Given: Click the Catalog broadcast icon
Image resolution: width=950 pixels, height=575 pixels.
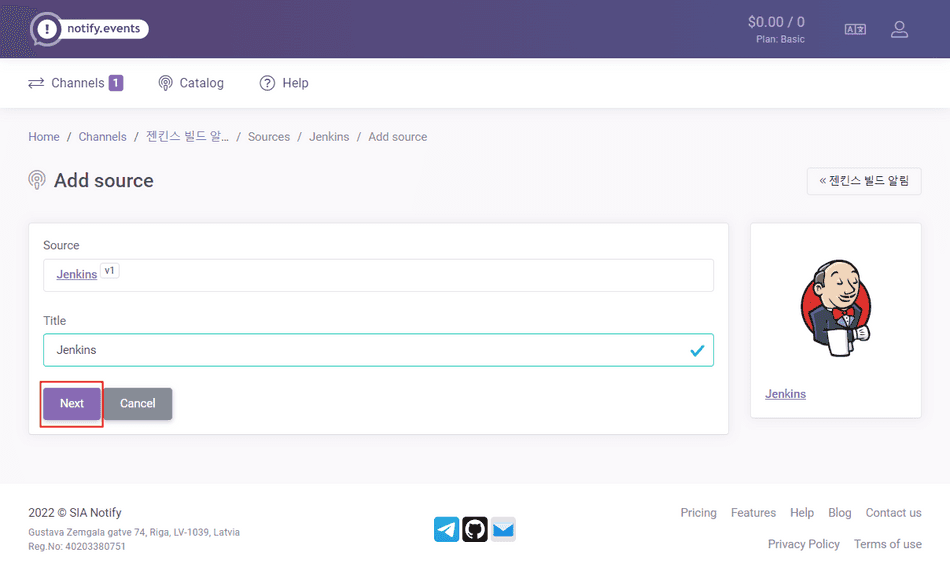Looking at the screenshot, I should 165,83.
